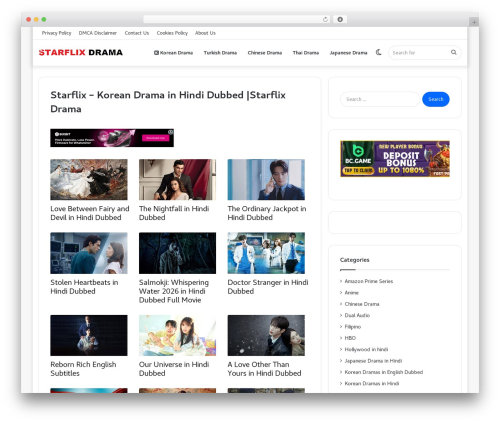Image resolution: width=500 pixels, height=423 pixels.
Task: Open 'Stolen Heartbeats in Hindi Dubbed' title
Action: click(84, 287)
